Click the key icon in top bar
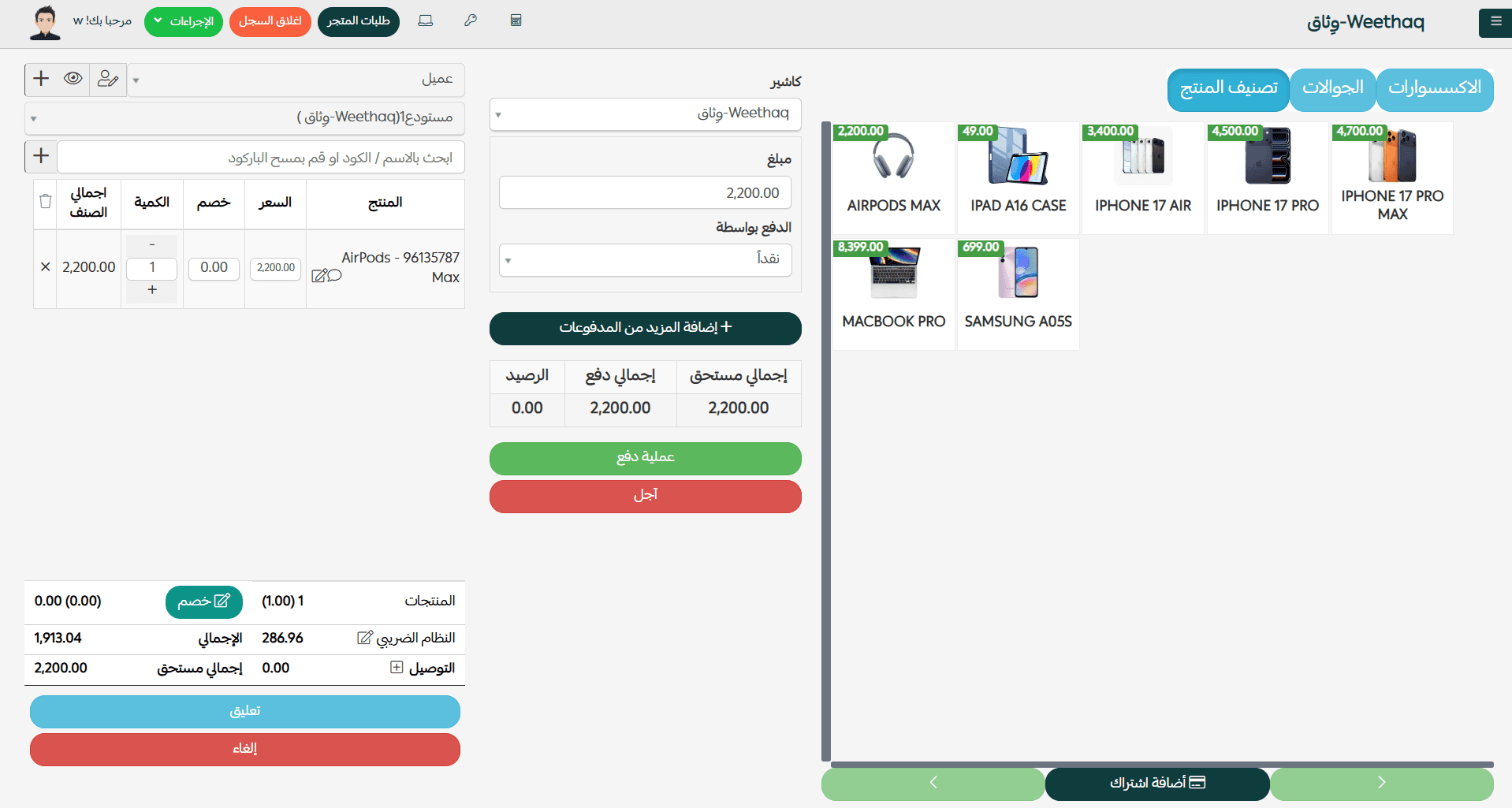The width and height of the screenshot is (1512, 808). pos(471,20)
